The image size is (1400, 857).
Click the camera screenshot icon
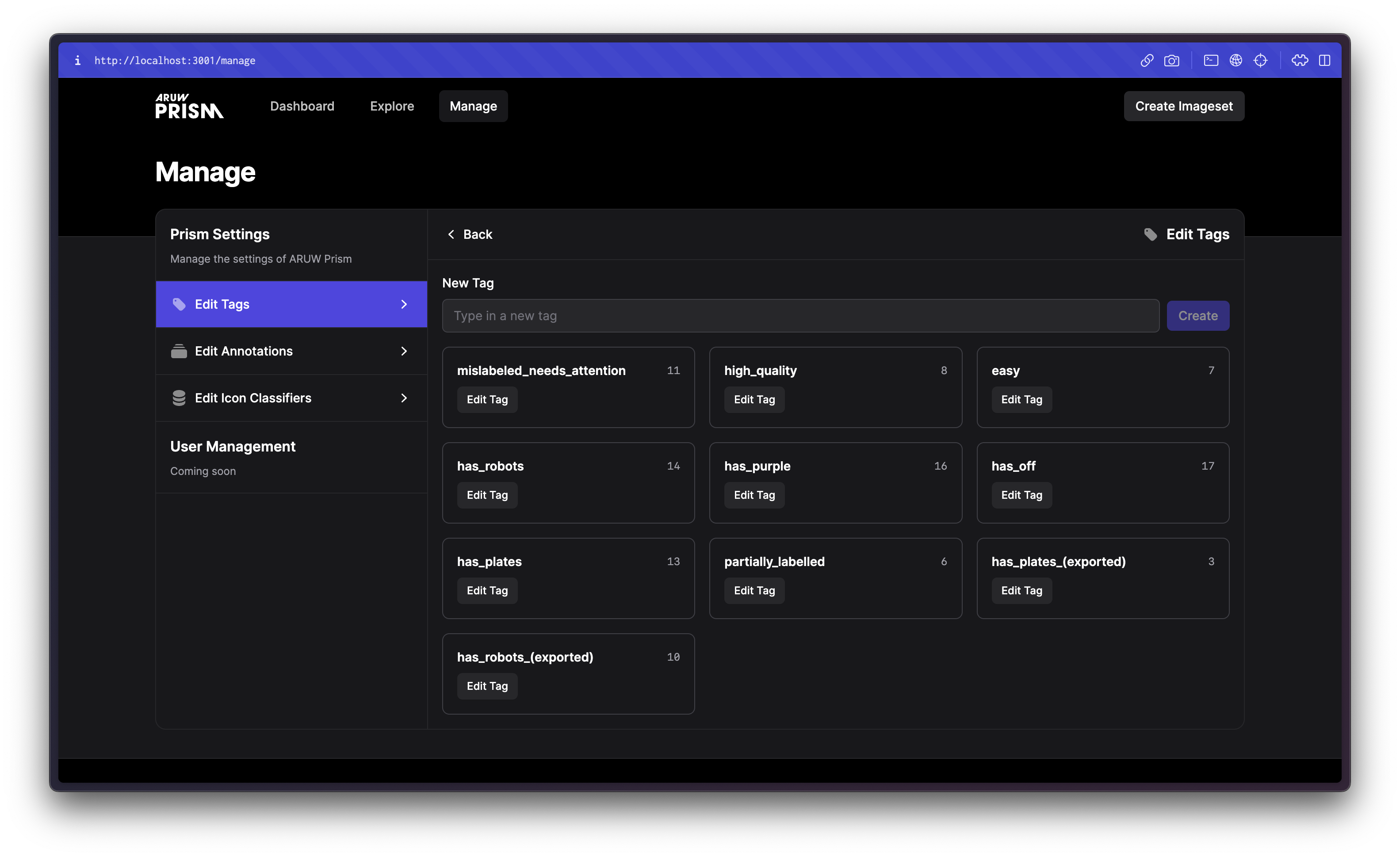1171,60
